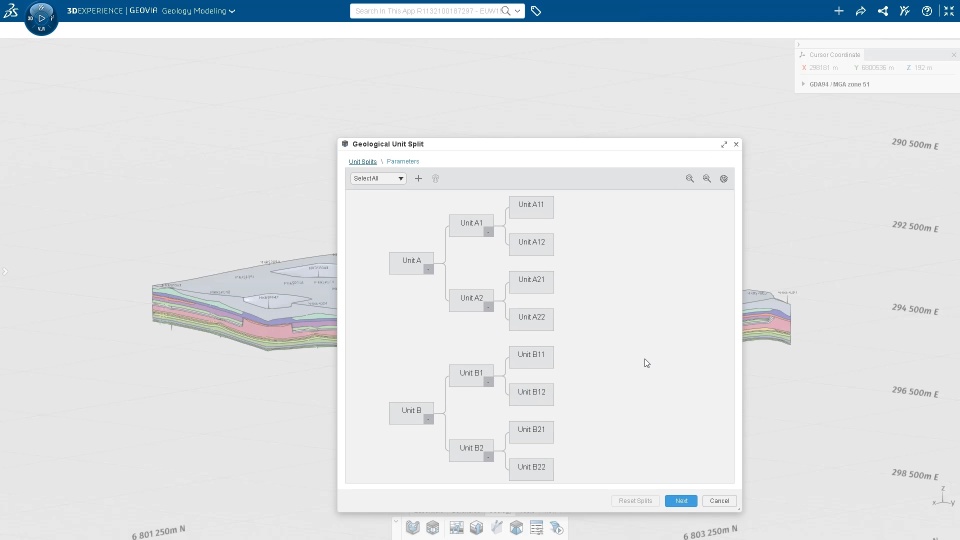Screen dimensions: 960x540
Task: Select the Unit B21 node
Action: 531,432
